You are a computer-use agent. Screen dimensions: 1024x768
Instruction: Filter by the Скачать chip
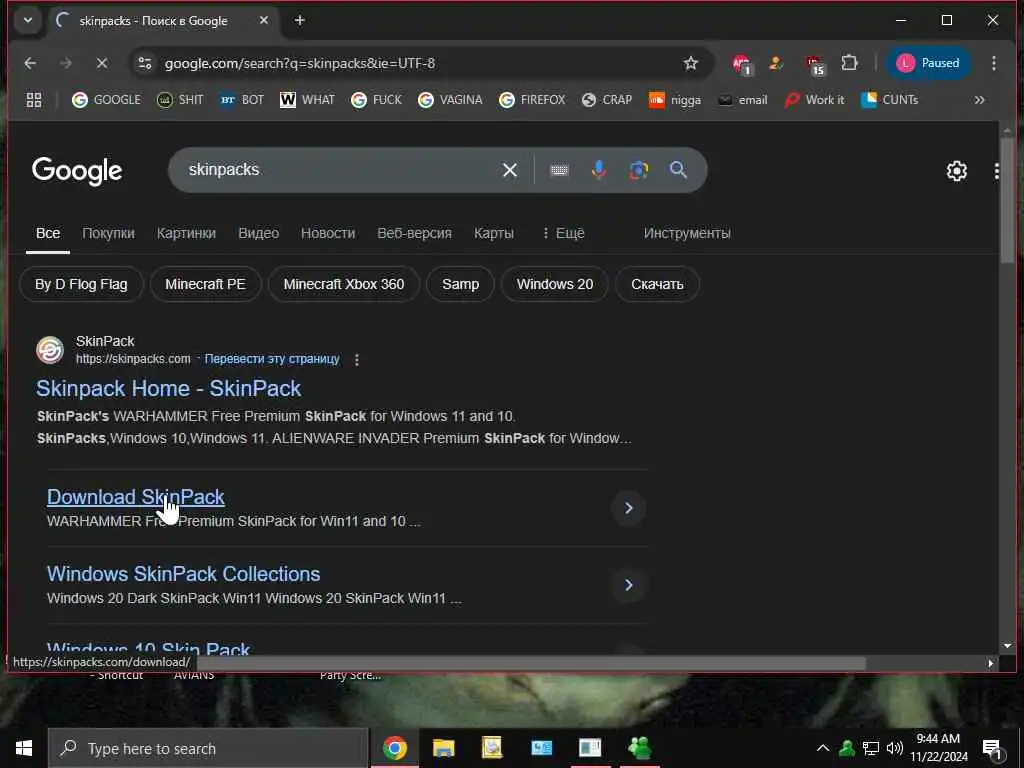(657, 284)
